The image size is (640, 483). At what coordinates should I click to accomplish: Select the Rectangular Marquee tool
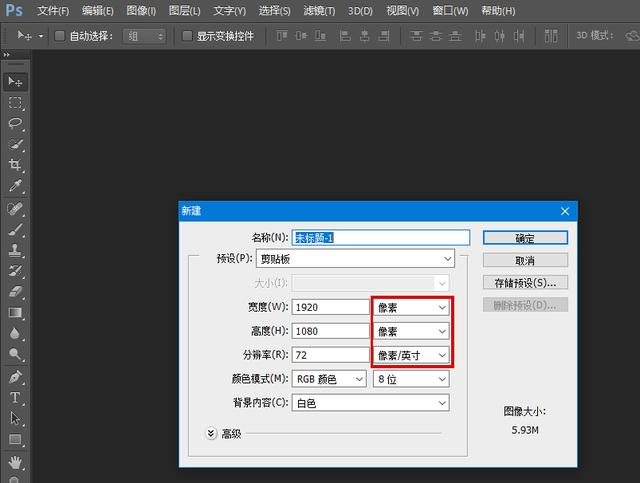[15, 102]
